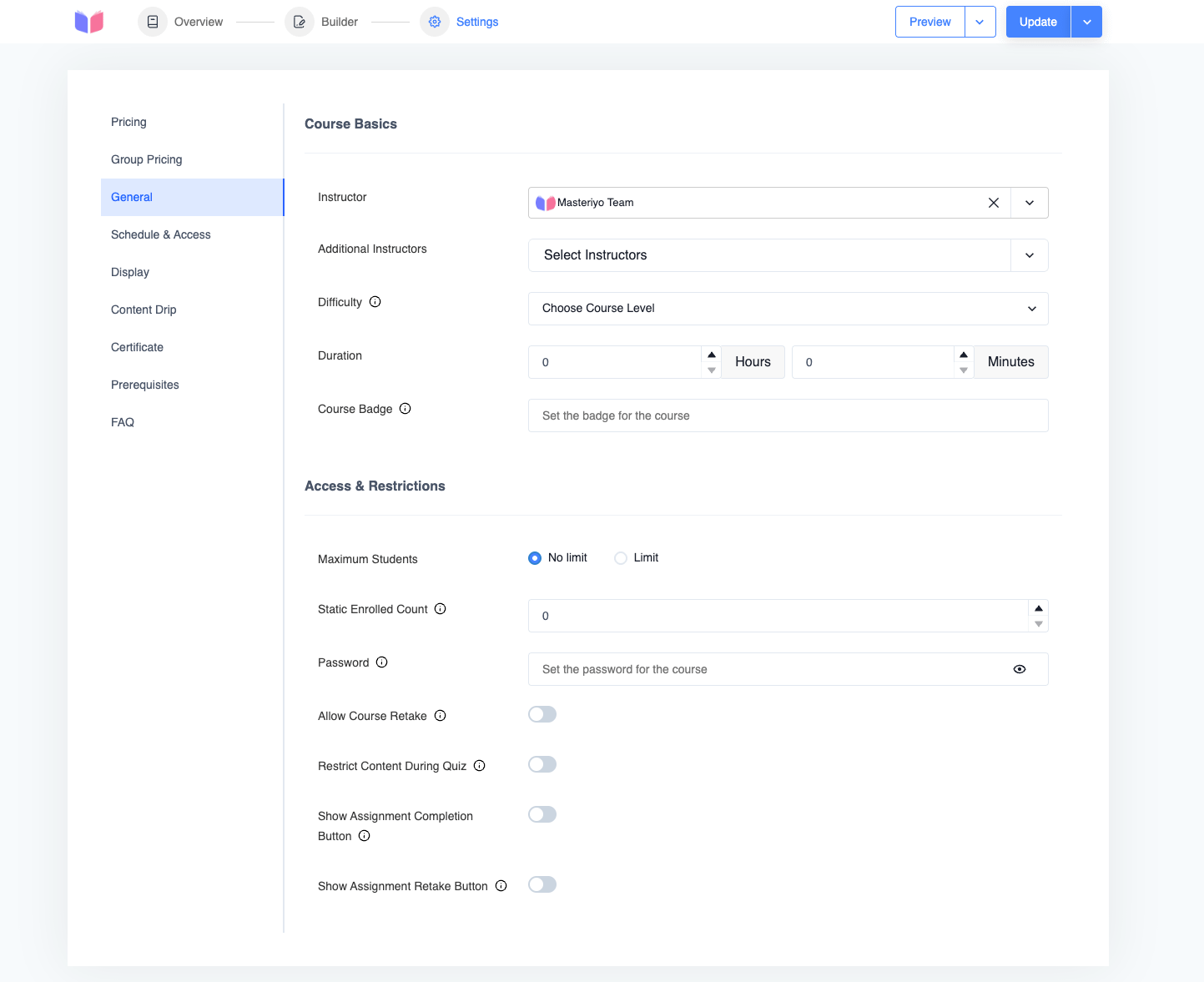This screenshot has height=982, width=1204.
Task: Click Show Assignment Completion Button info icon
Action: click(365, 836)
